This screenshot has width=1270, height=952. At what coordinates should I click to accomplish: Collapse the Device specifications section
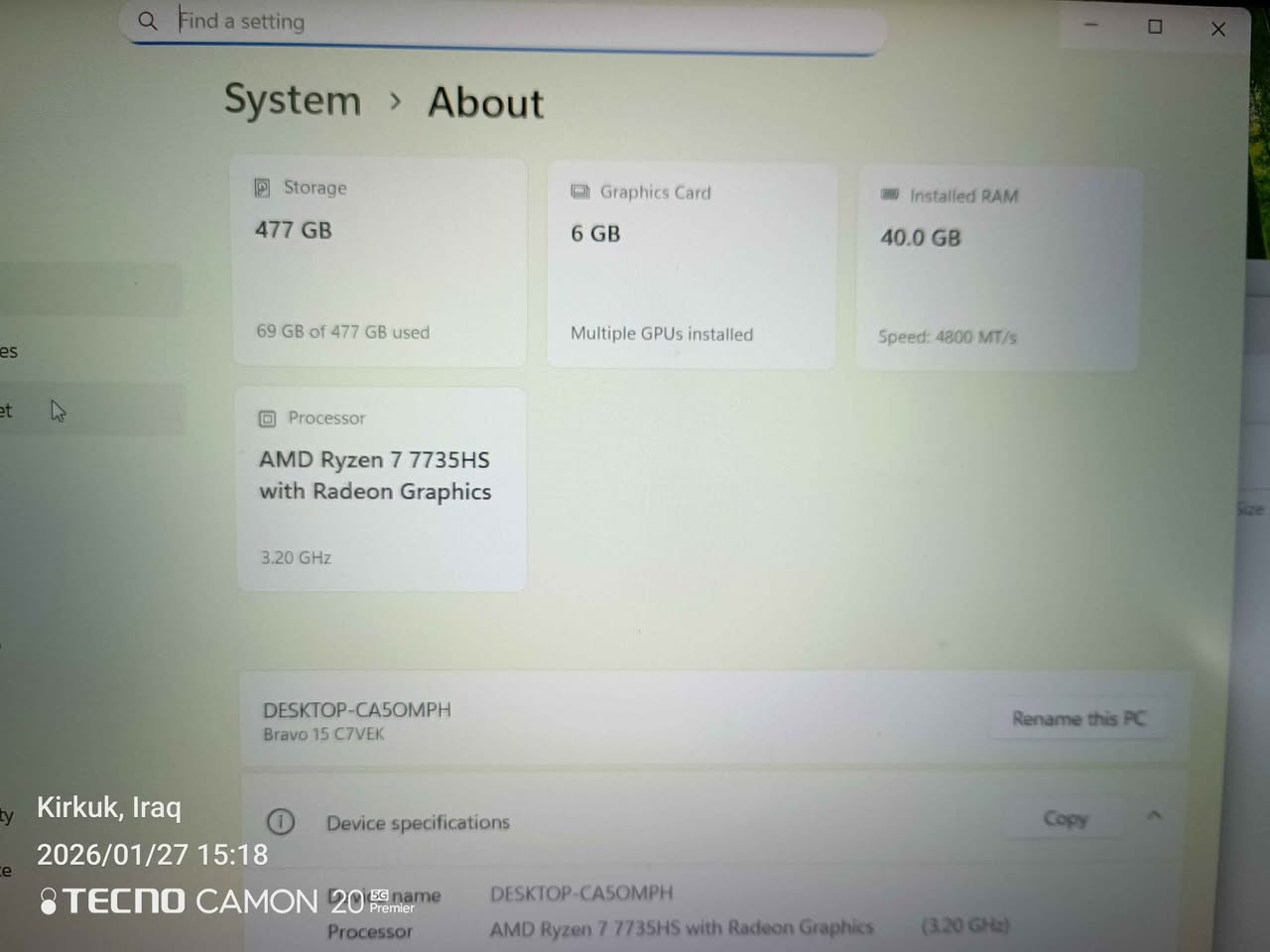pyautogui.click(x=1154, y=815)
